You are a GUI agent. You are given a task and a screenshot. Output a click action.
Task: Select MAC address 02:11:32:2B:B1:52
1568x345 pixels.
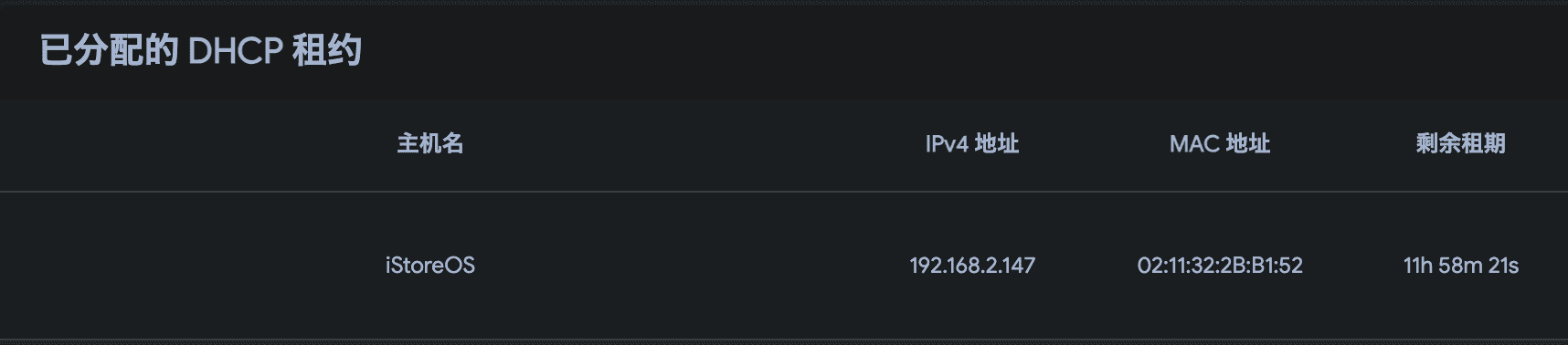tap(1220, 266)
